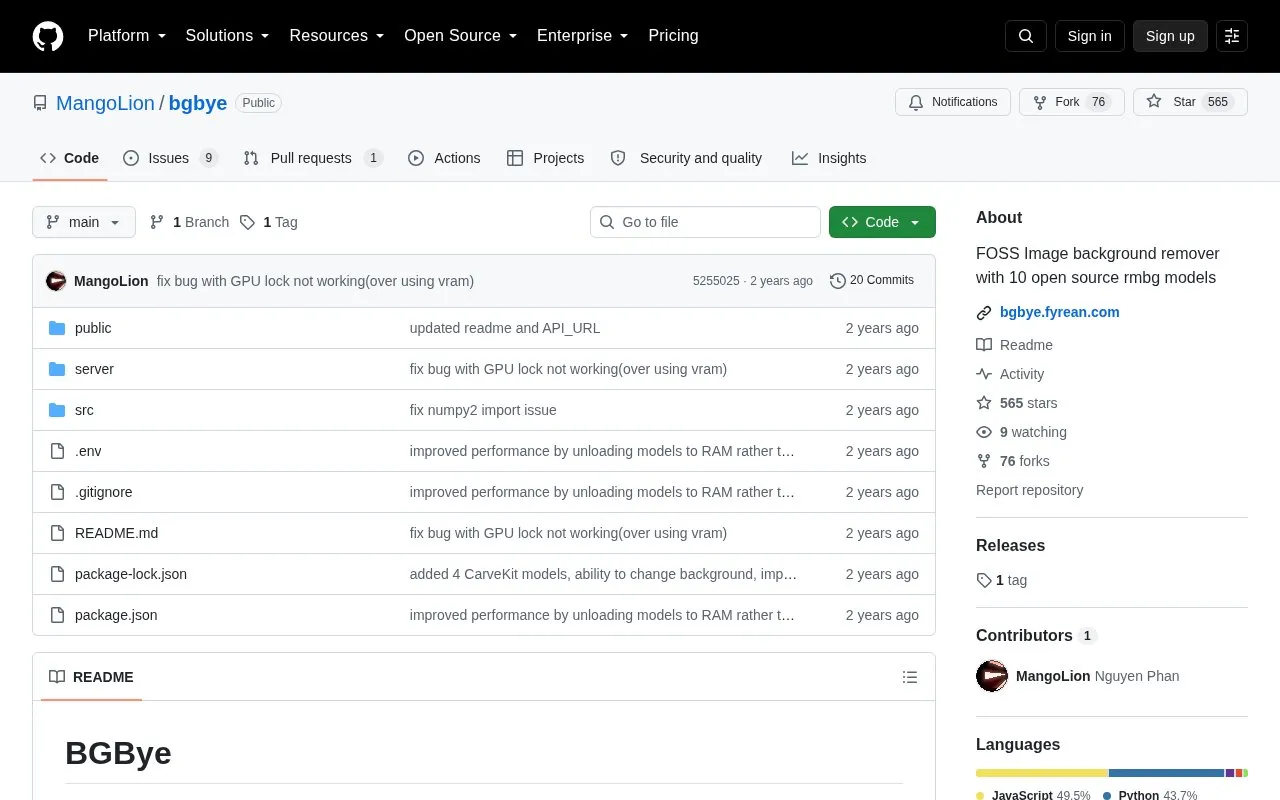Switch to the Issues tab
This screenshot has height=800, width=1280.
(170, 158)
